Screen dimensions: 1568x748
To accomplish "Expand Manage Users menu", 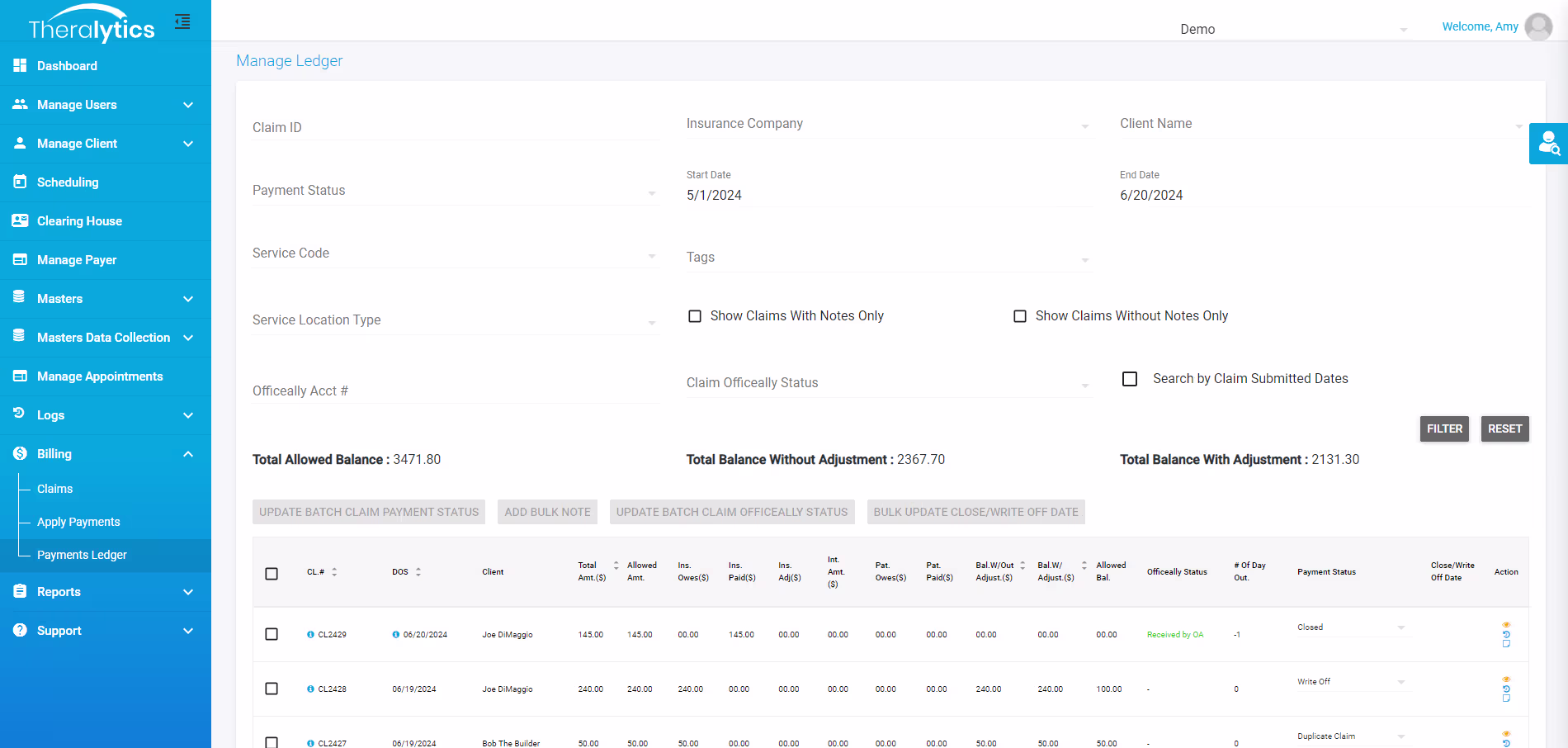I will point(106,105).
